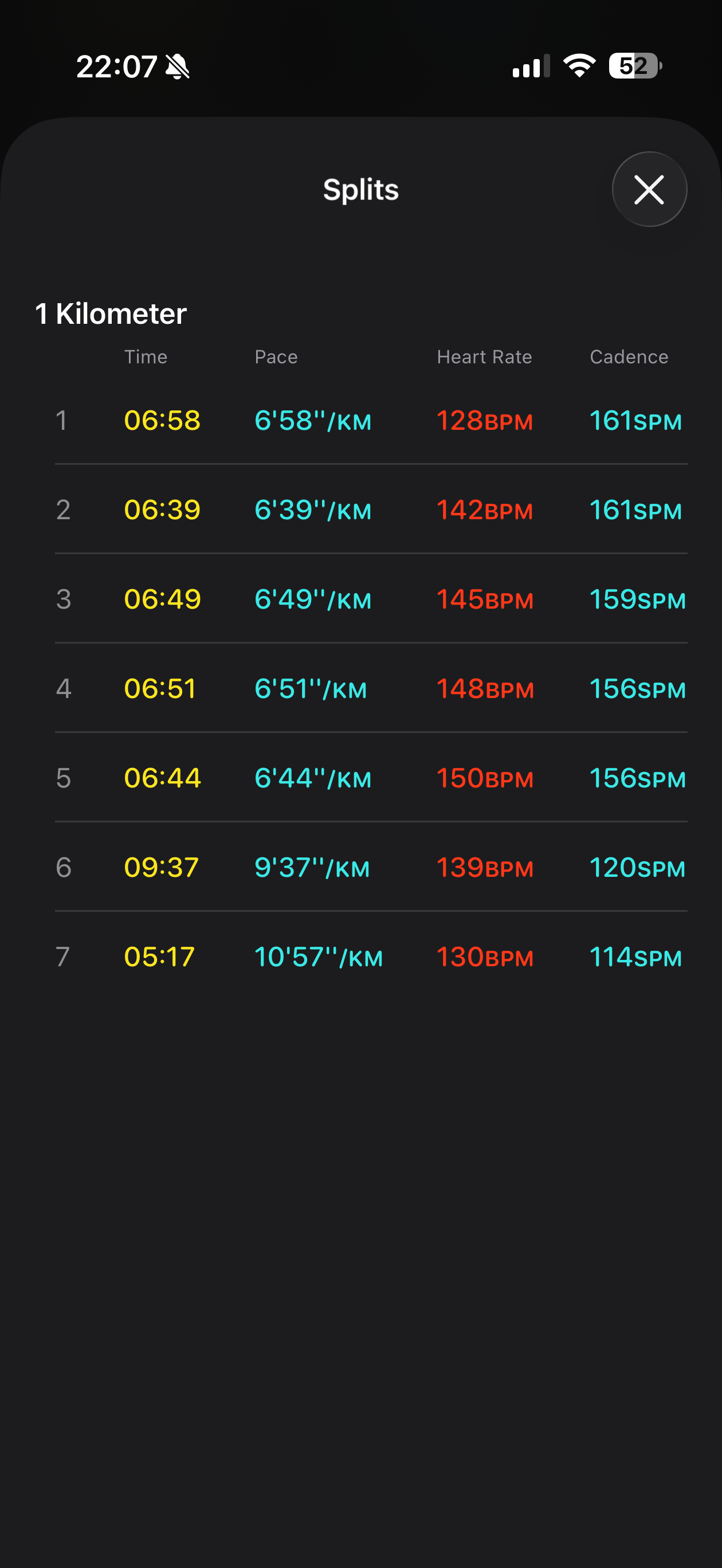The width and height of the screenshot is (722, 1568).
Task: Tap split 4 cadence 156SPM
Action: 637,689
